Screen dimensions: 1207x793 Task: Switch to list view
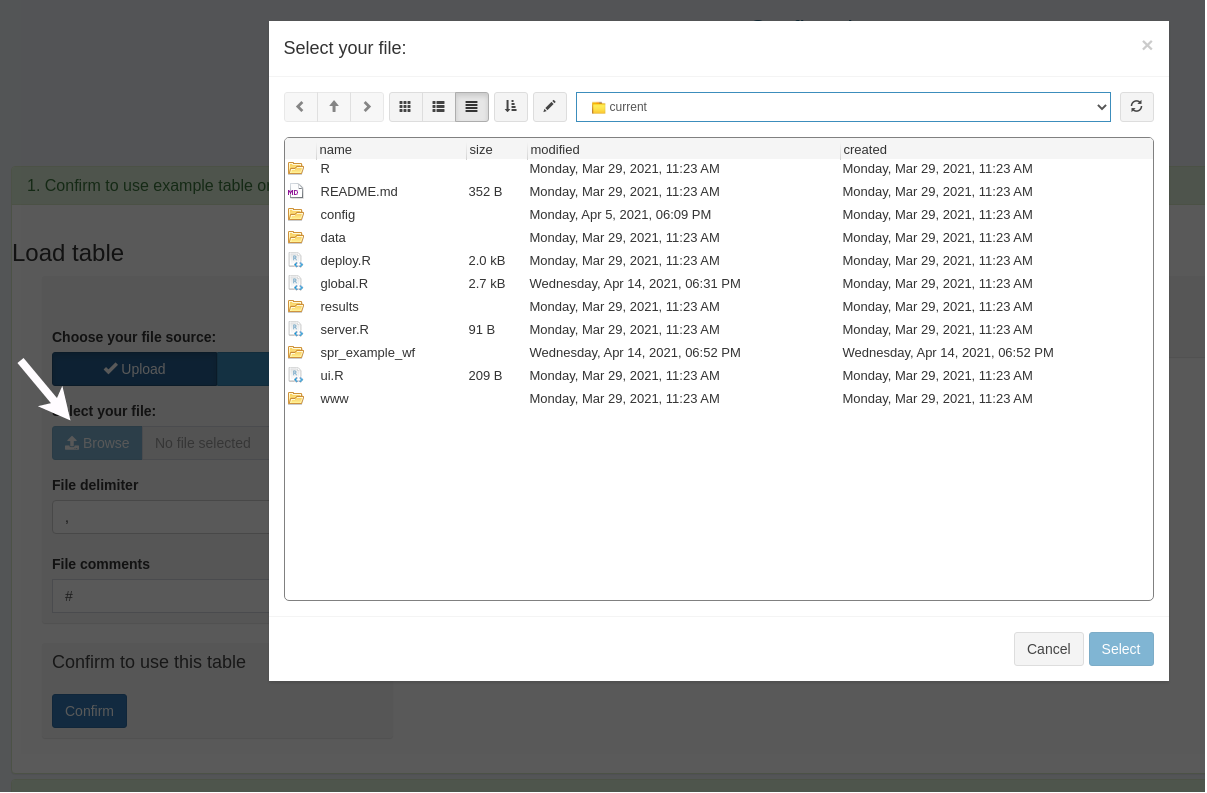pos(438,107)
